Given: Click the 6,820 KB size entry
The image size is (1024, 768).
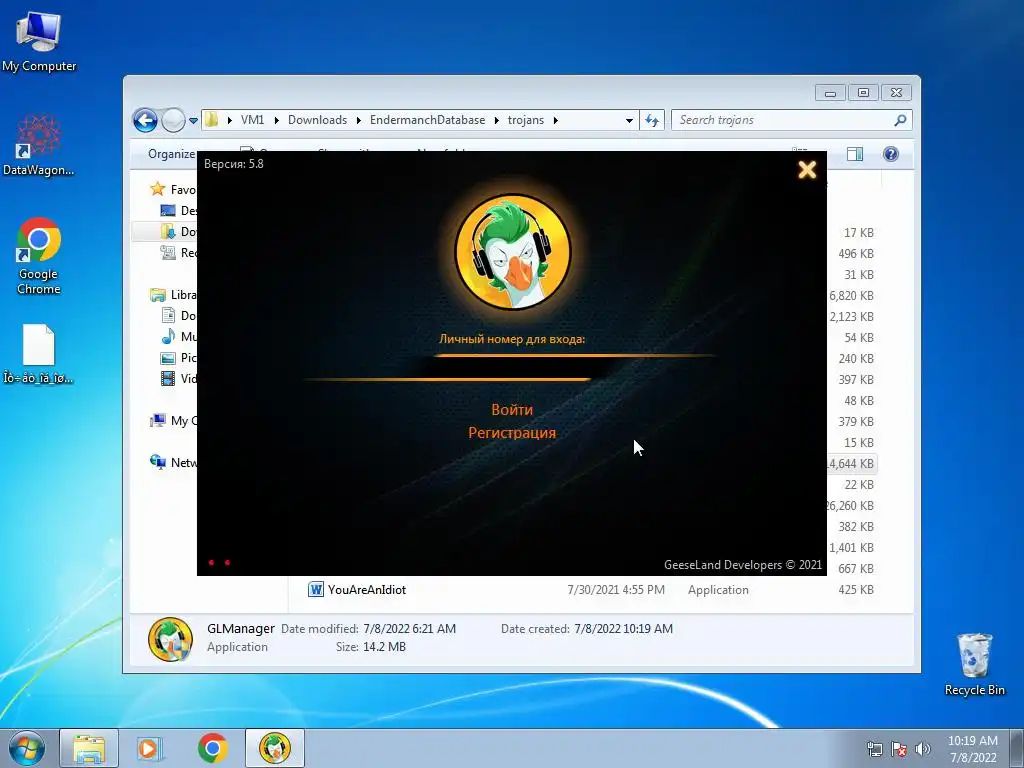Looking at the screenshot, I should pos(852,296).
